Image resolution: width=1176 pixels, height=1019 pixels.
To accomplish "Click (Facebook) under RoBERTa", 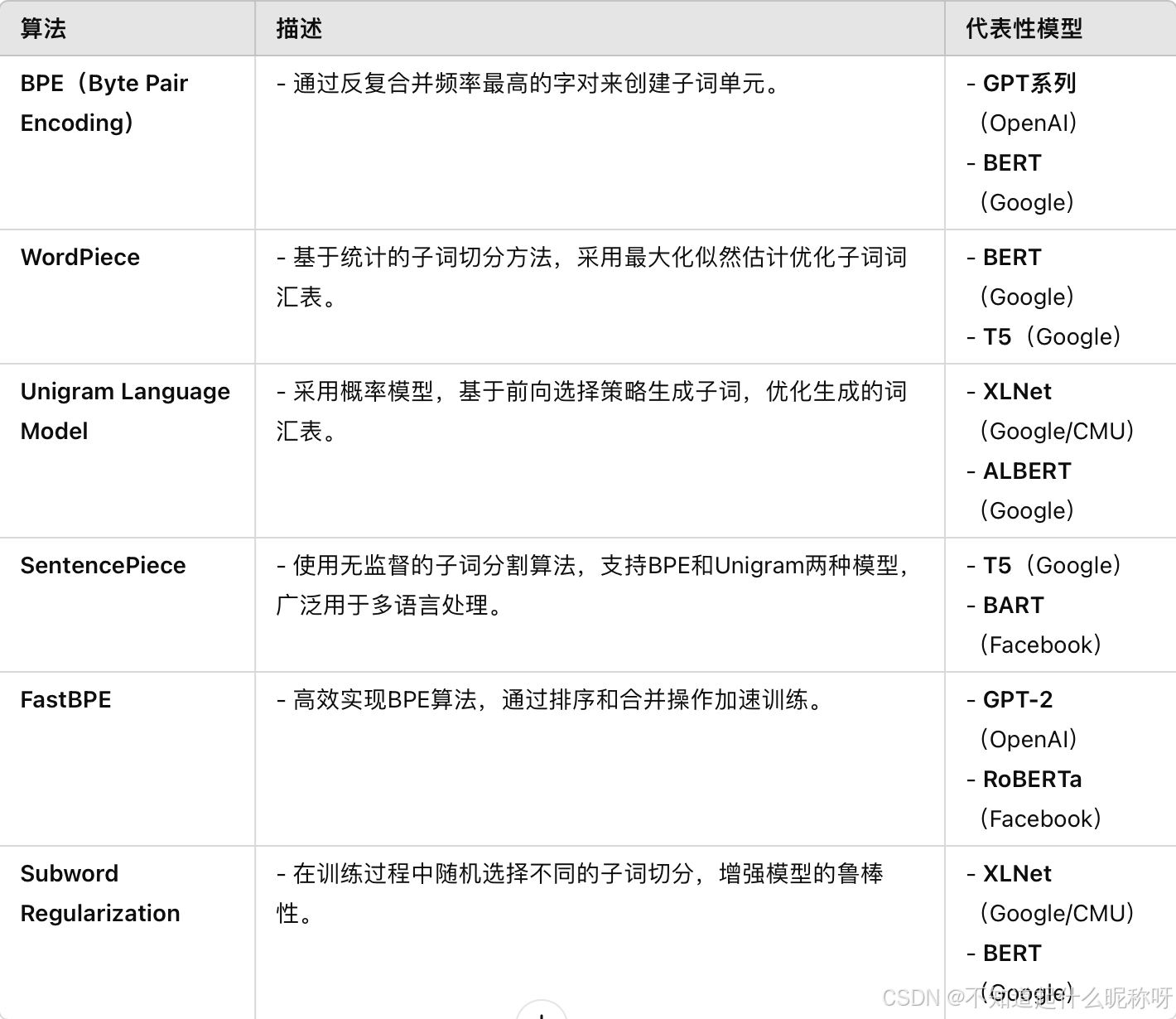I will (x=1041, y=819).
